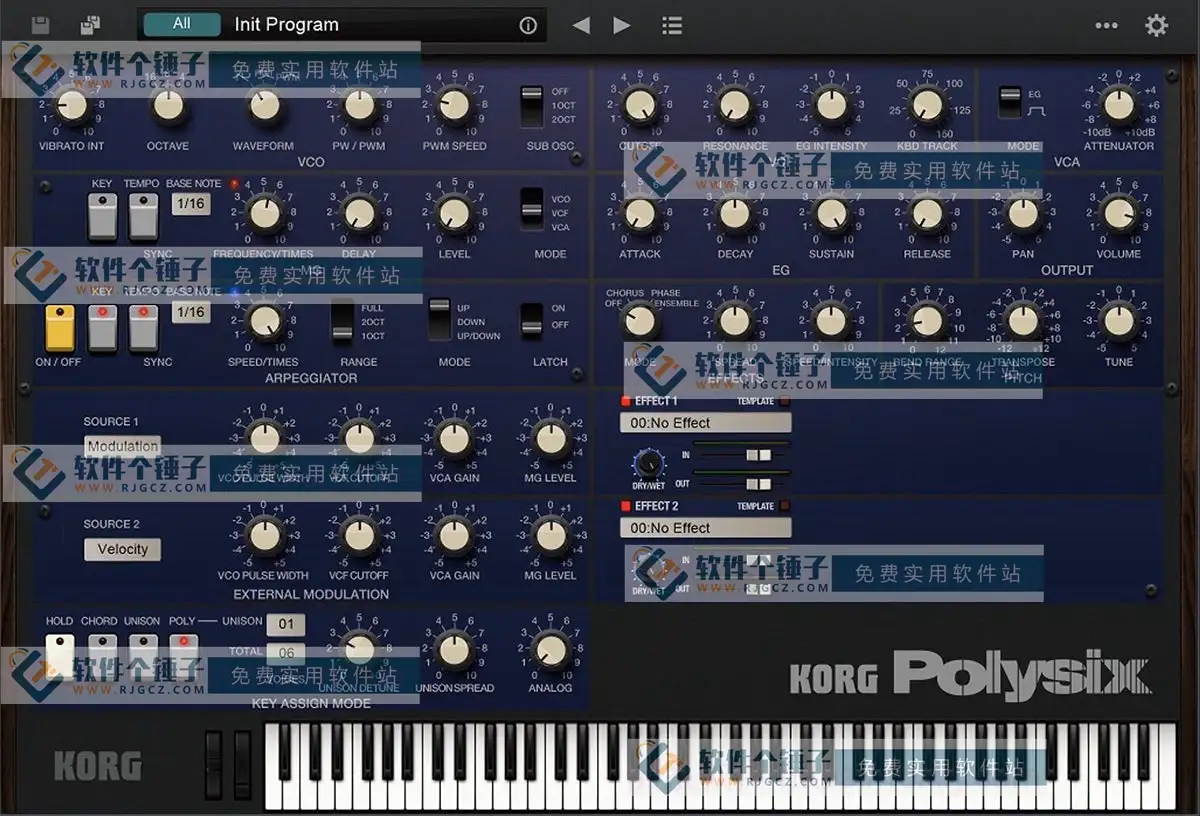
Task: Click the EG ATTACK knob
Action: 640,213
